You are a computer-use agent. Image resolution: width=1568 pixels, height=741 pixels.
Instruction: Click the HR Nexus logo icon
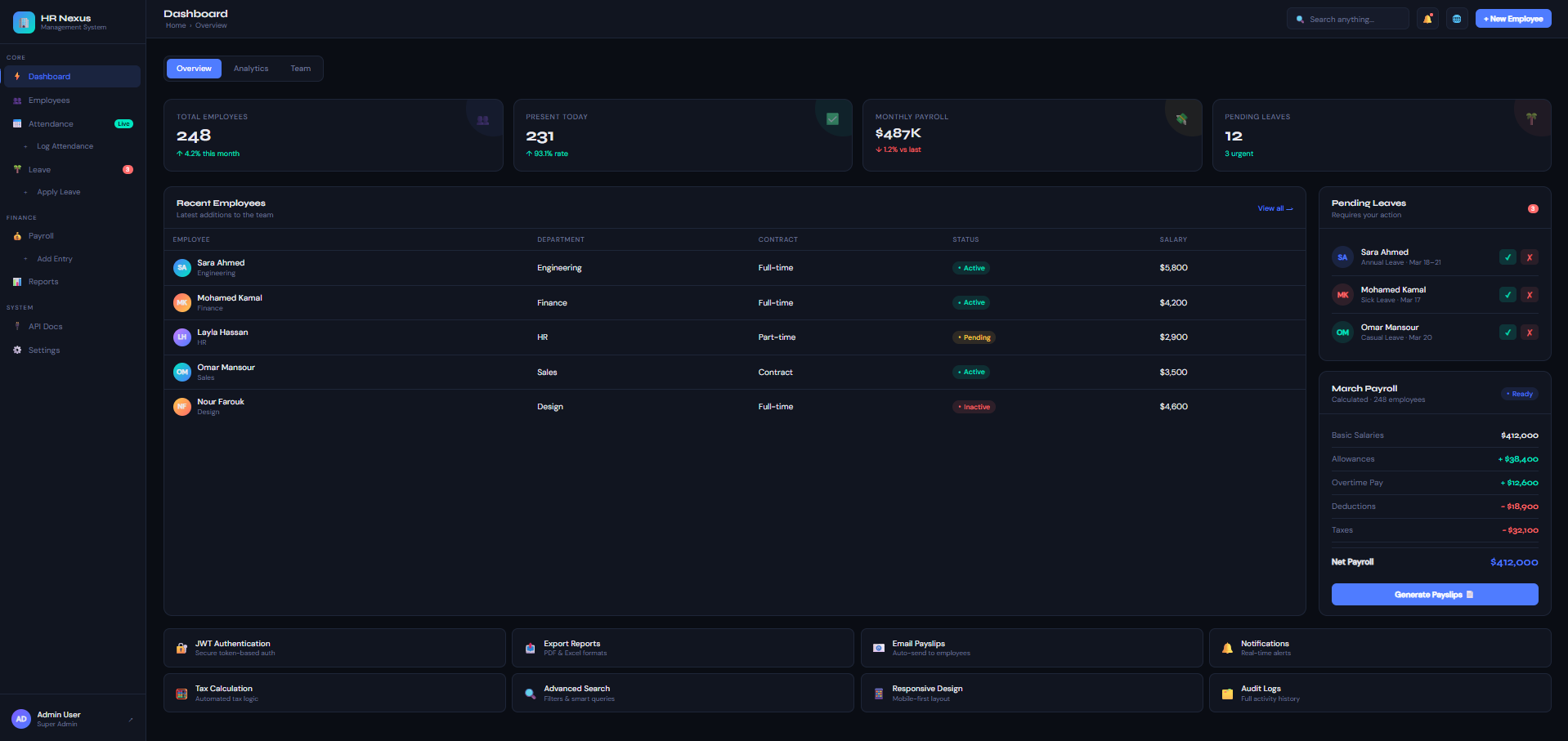24,22
